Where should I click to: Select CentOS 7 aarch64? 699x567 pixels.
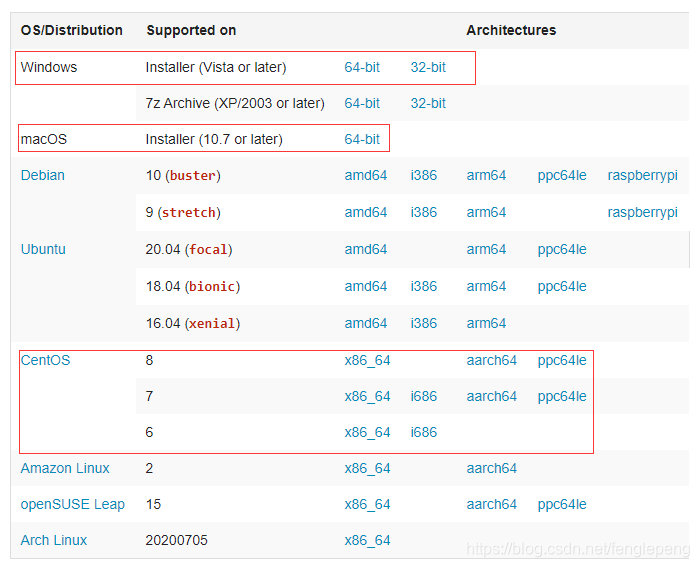(x=491, y=396)
